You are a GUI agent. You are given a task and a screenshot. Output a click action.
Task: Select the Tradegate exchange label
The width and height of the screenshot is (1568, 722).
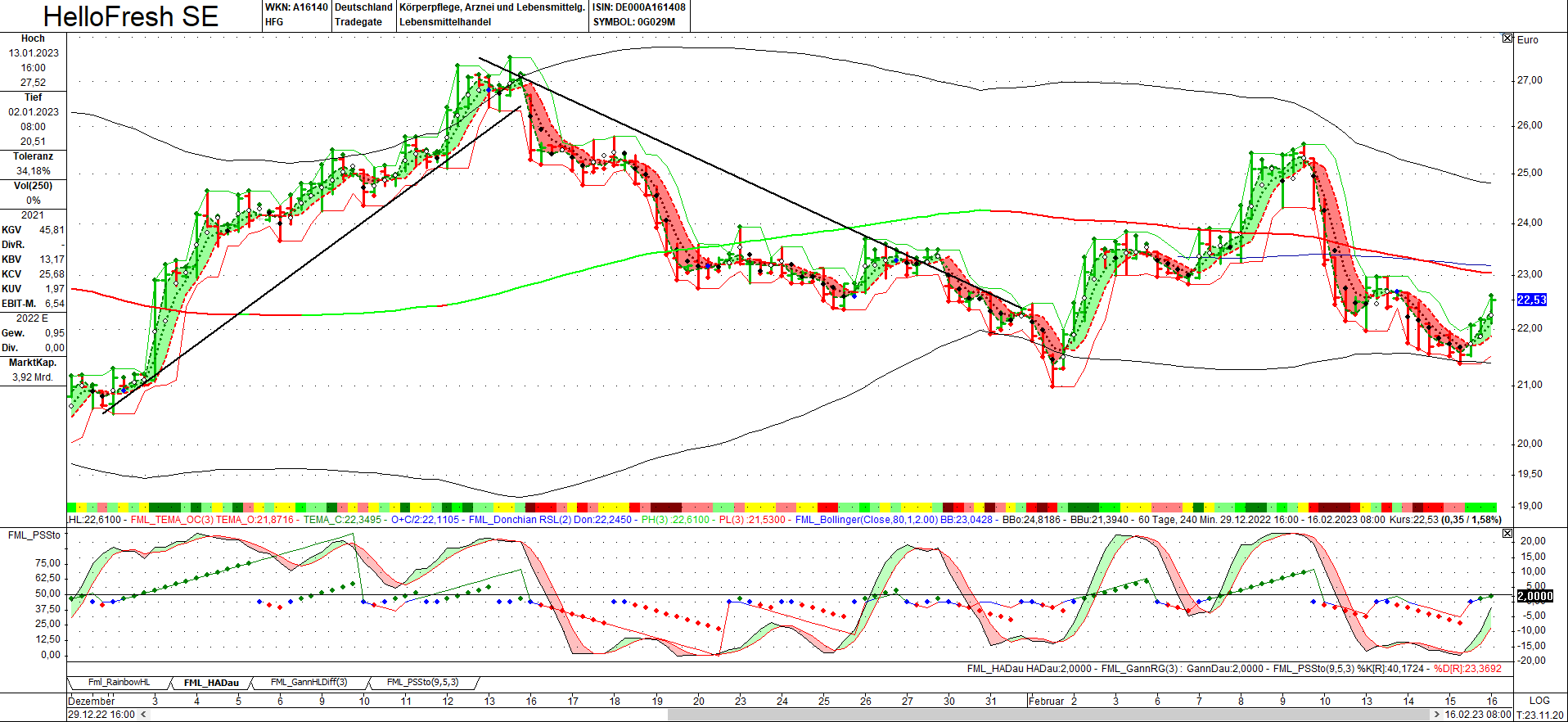click(x=358, y=22)
